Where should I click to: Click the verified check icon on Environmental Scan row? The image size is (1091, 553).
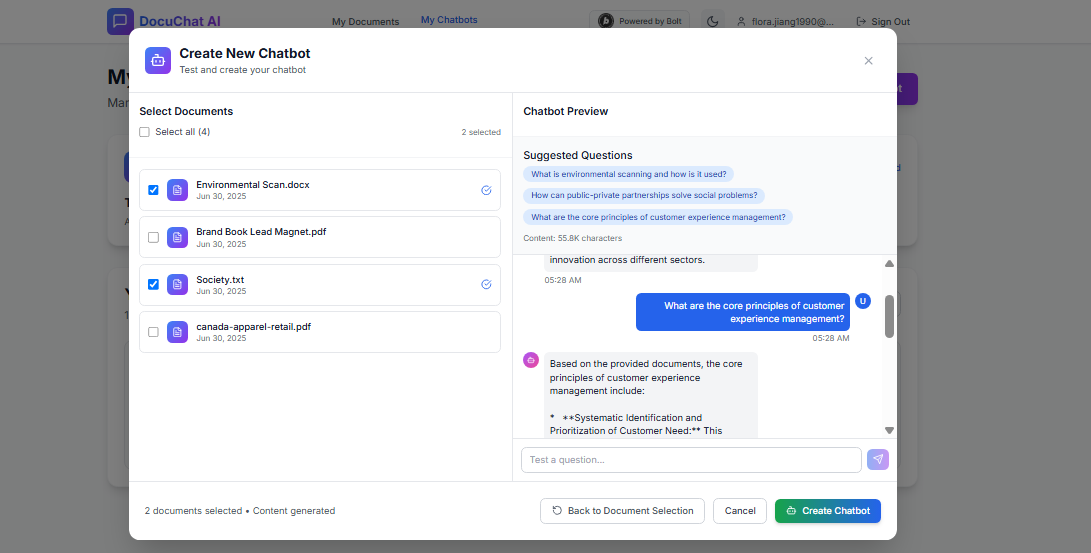pyautogui.click(x=486, y=190)
